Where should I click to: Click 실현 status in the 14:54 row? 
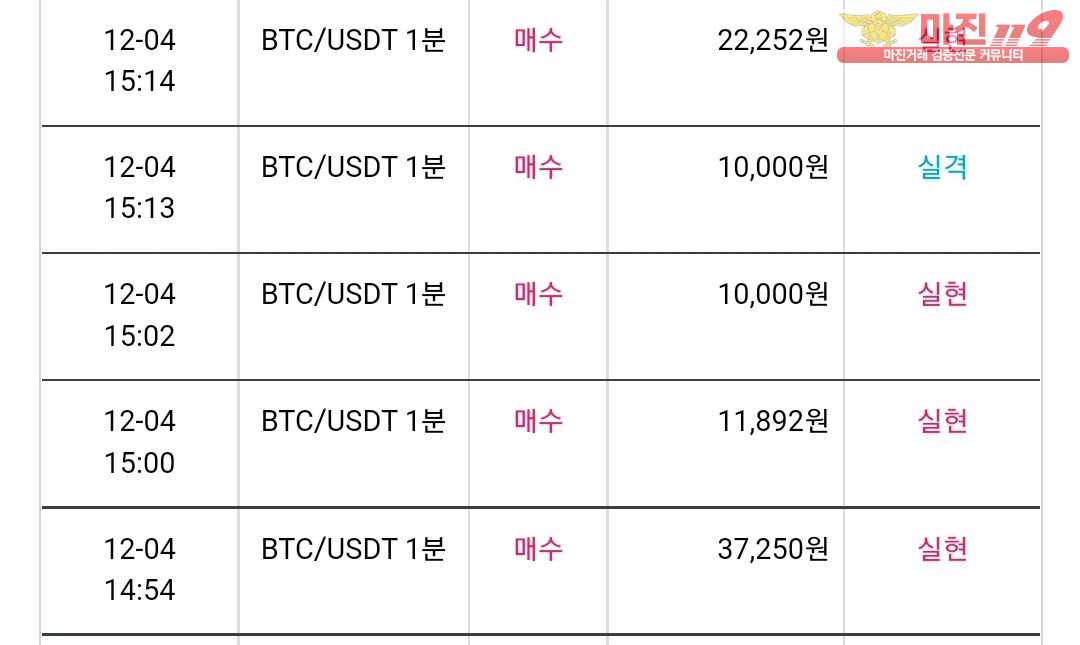point(943,549)
